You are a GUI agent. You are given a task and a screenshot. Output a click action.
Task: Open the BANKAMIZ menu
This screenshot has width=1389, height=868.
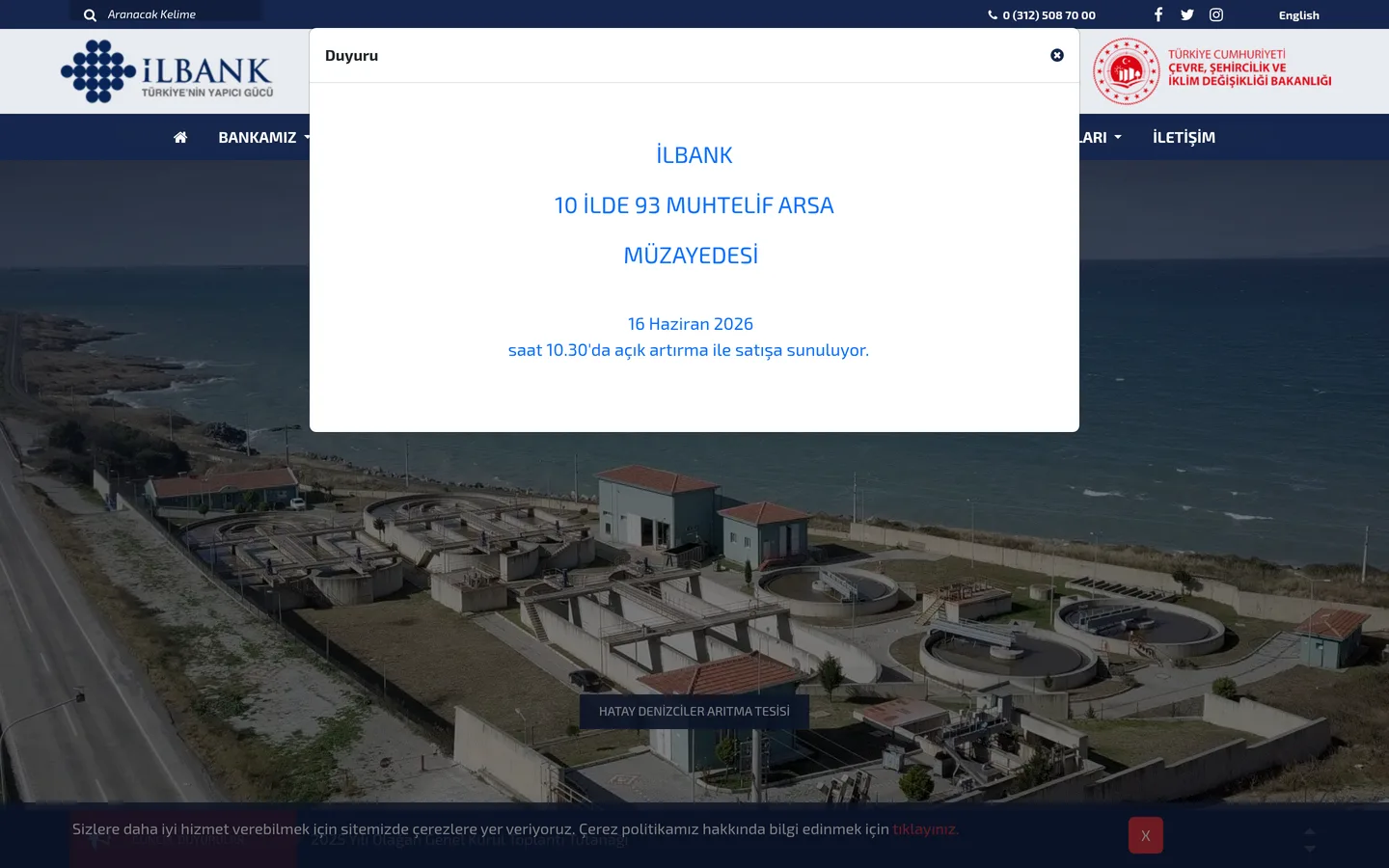[x=264, y=137]
